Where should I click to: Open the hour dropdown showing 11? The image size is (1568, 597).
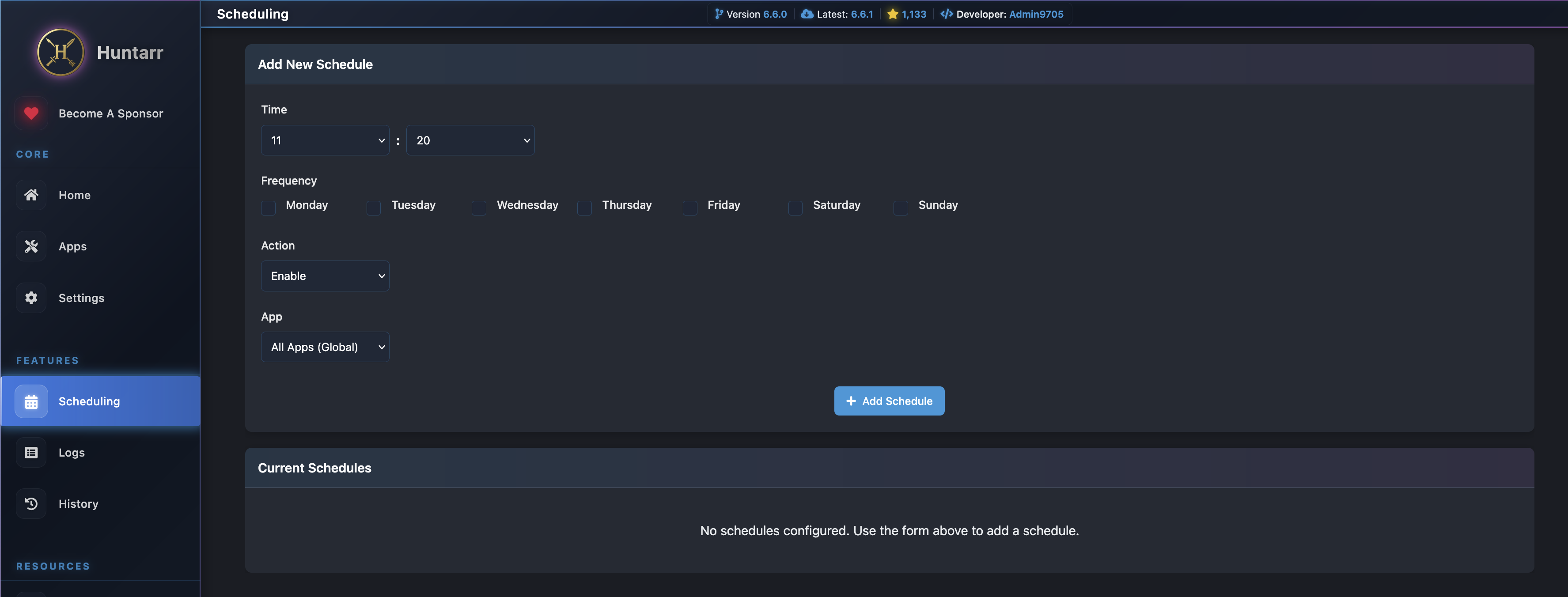[325, 140]
